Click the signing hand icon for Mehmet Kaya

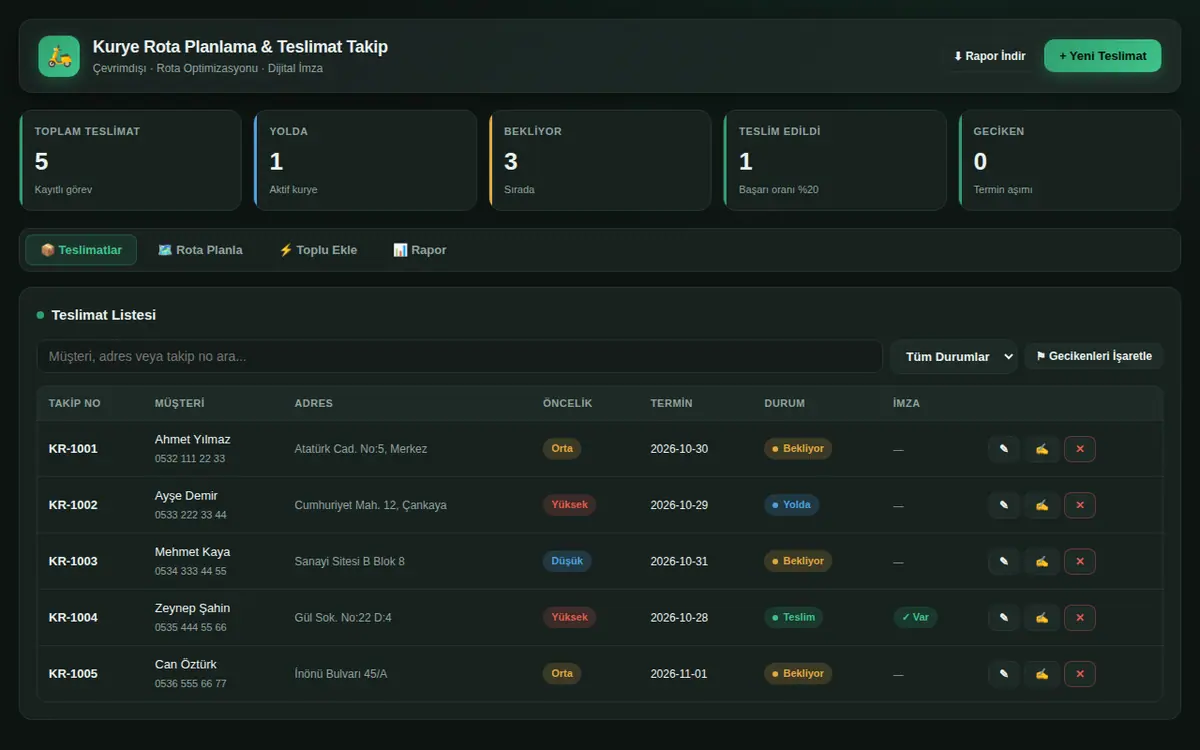1042,561
